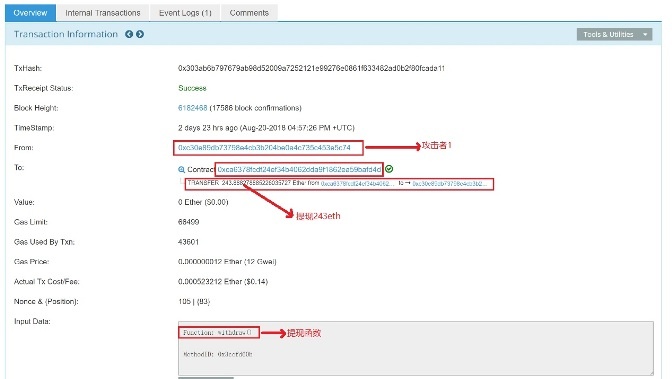Click transfer destination address link
This screenshot has height=379, width=672.
tap(450, 183)
